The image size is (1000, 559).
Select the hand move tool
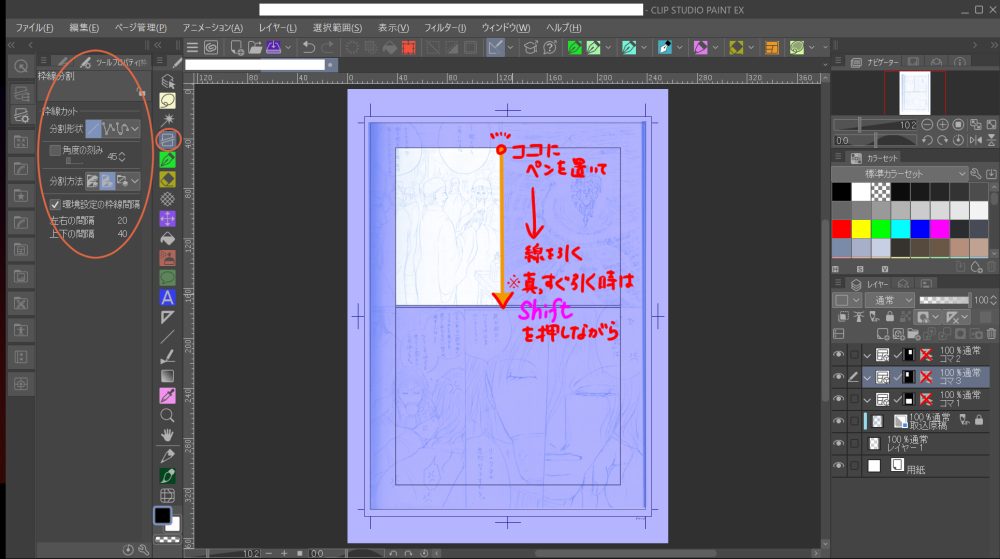(x=168, y=435)
